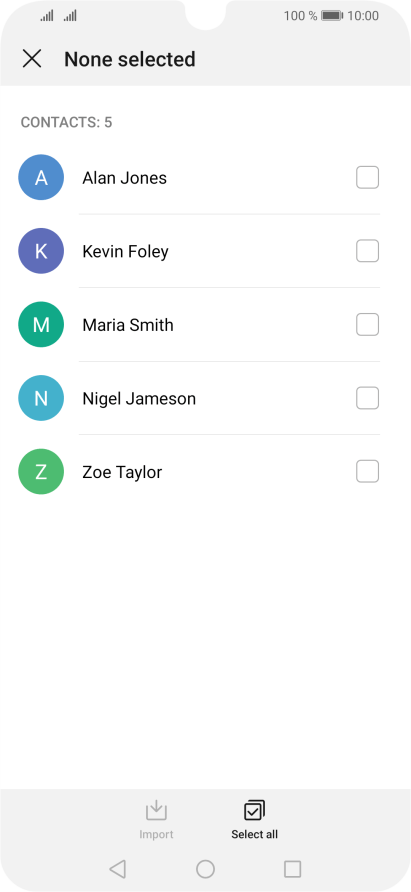Check the box for Maria Smith
This screenshot has width=411, height=892.
(368, 324)
